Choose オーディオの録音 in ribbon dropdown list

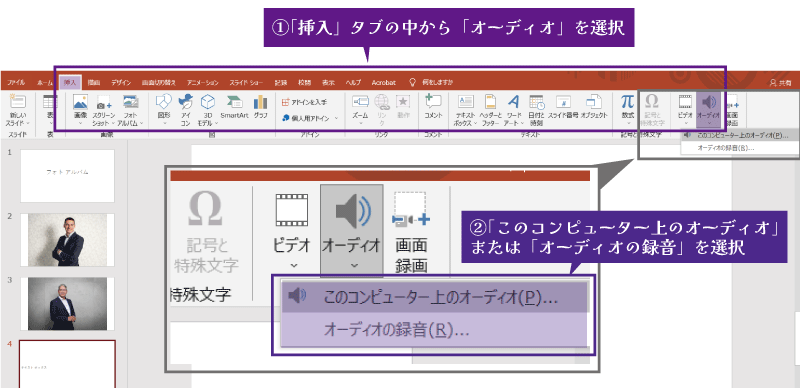(739, 148)
